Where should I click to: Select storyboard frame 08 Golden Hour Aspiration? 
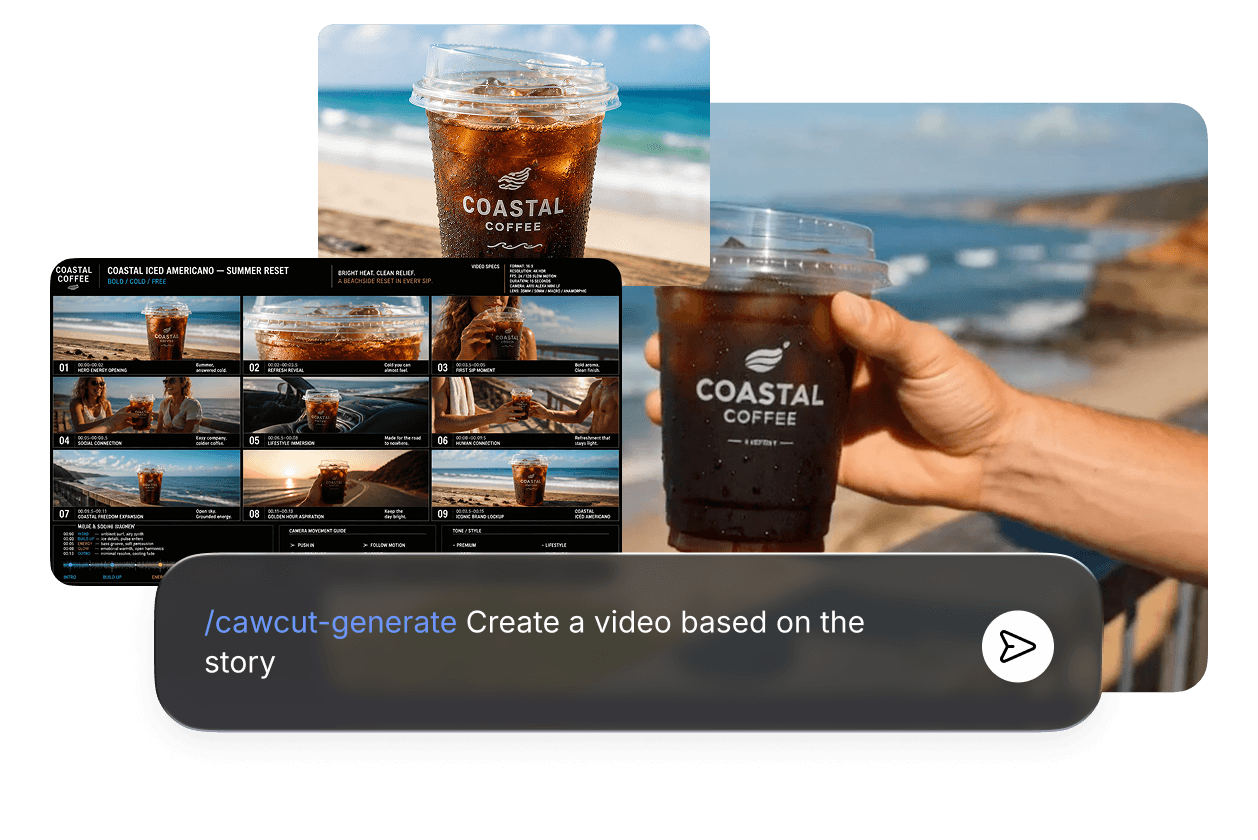coord(335,485)
